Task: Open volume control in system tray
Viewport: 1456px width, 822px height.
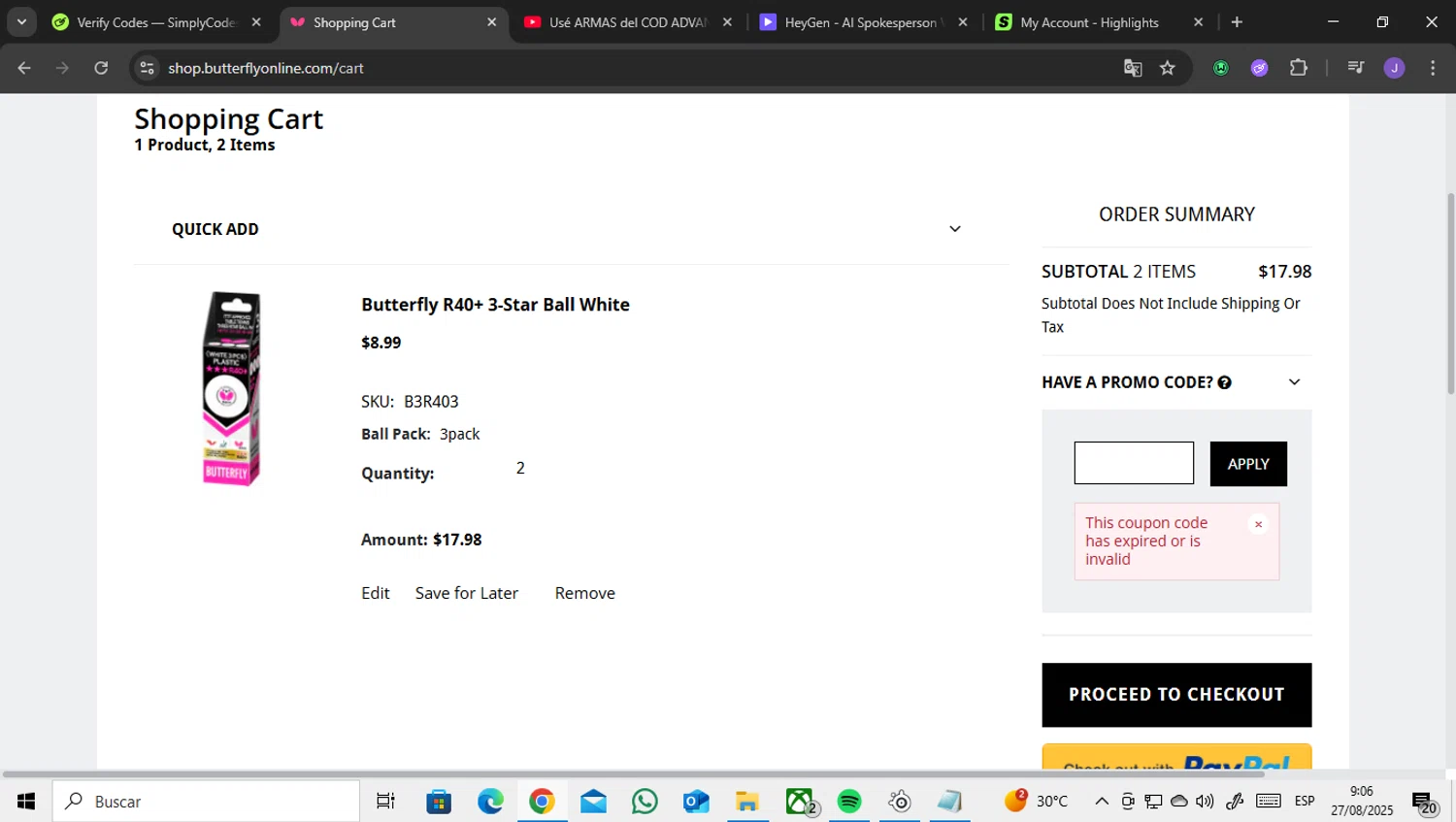Action: [x=1205, y=802]
